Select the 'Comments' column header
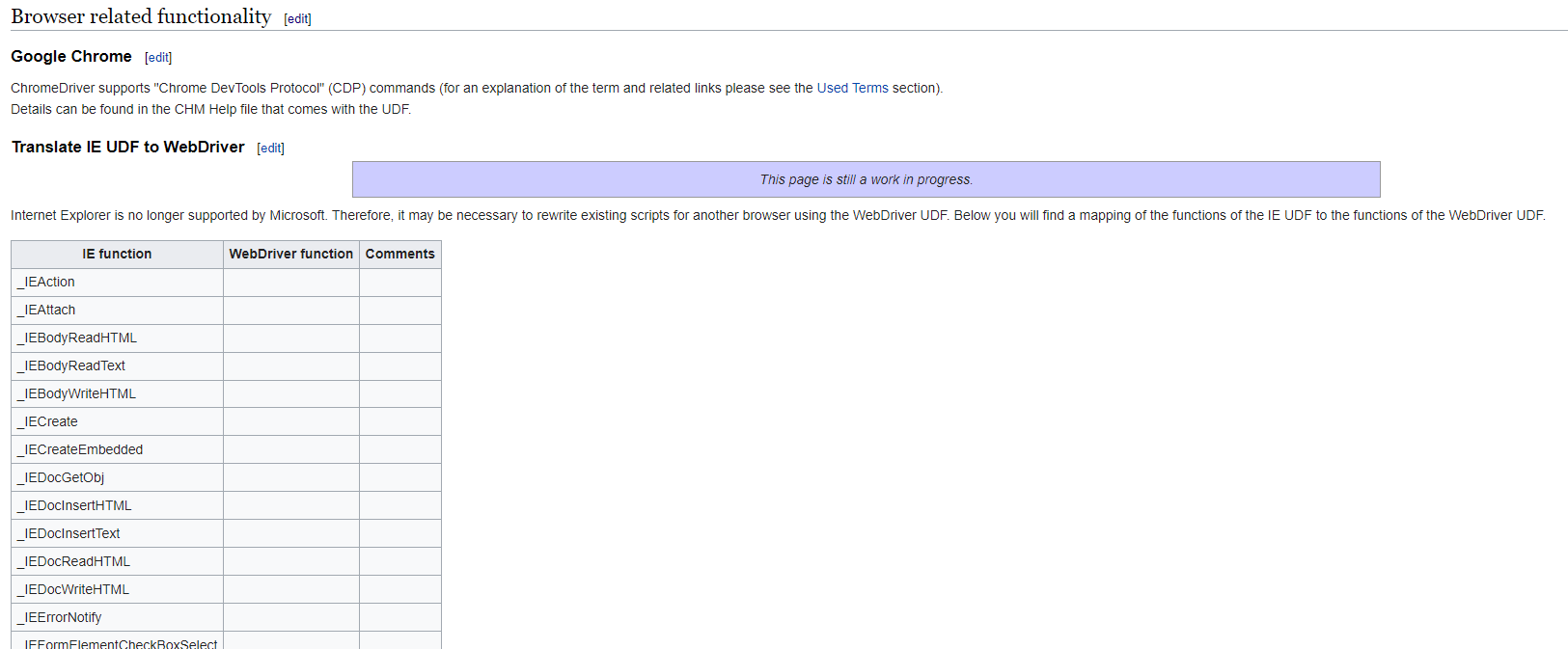The width and height of the screenshot is (1568, 649). pos(400,255)
